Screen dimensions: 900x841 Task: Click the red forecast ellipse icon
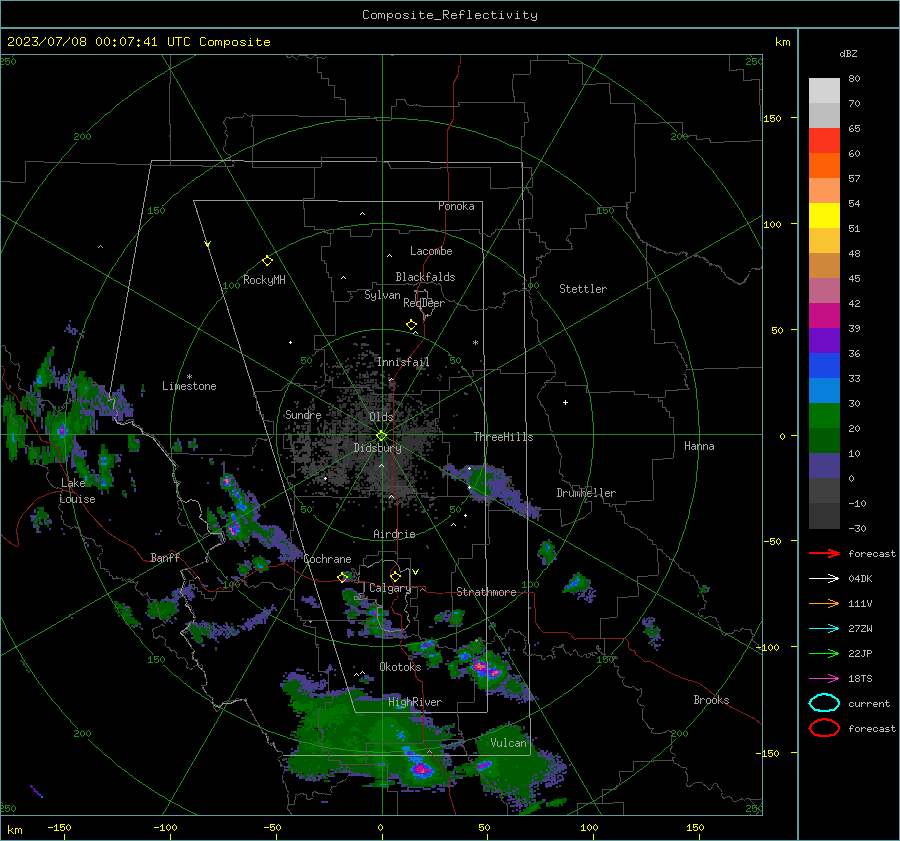pos(824,728)
